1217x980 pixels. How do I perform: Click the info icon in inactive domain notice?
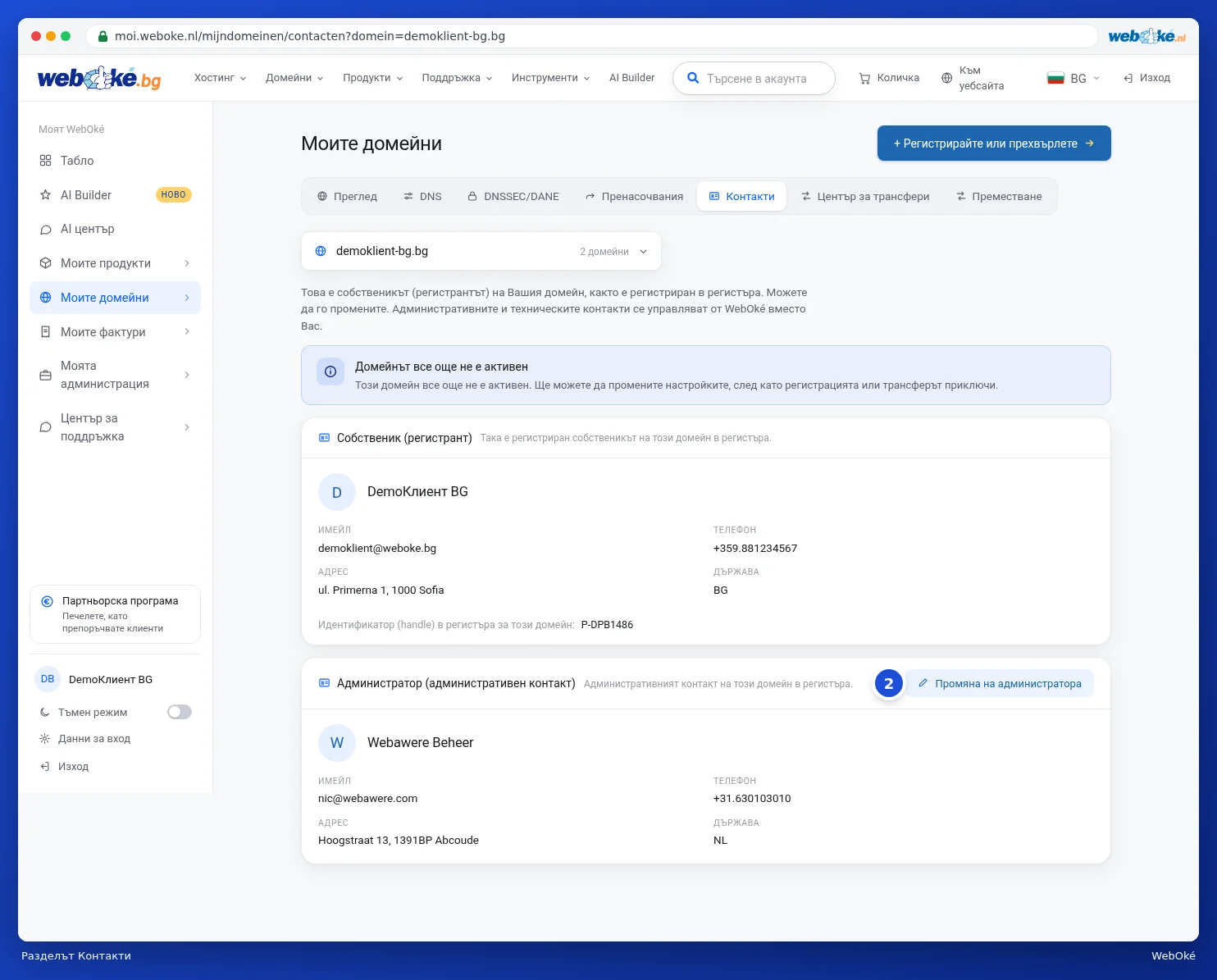coord(330,371)
